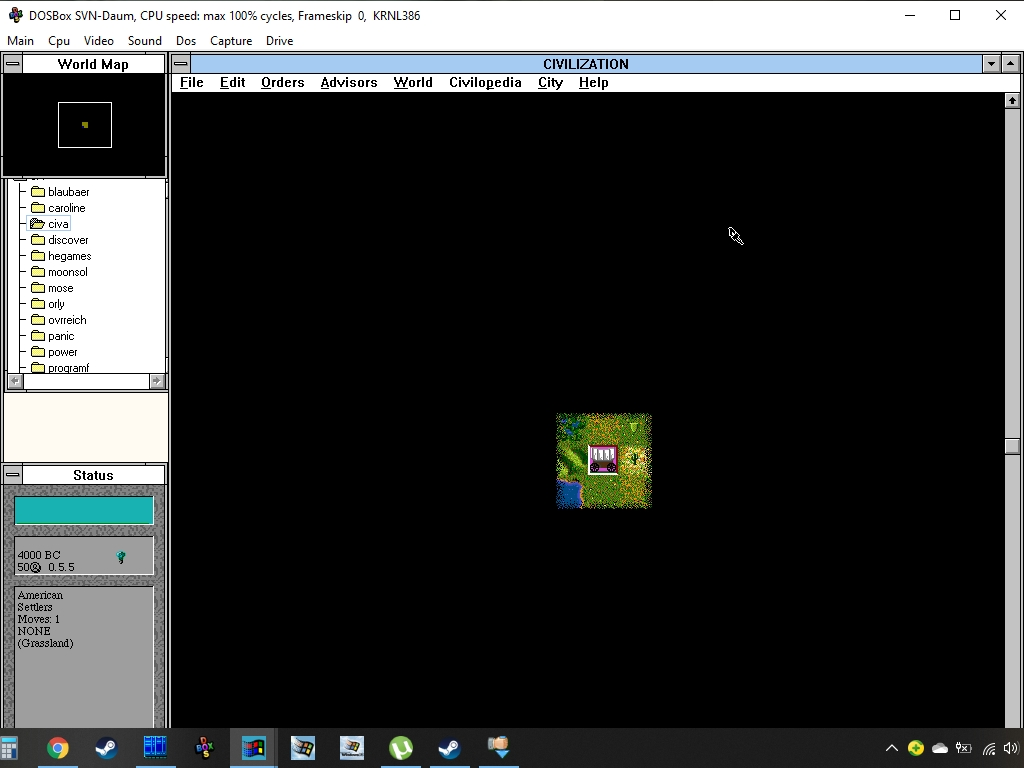
Task: Open the Steam icon beside Chrome
Action: 106,748
